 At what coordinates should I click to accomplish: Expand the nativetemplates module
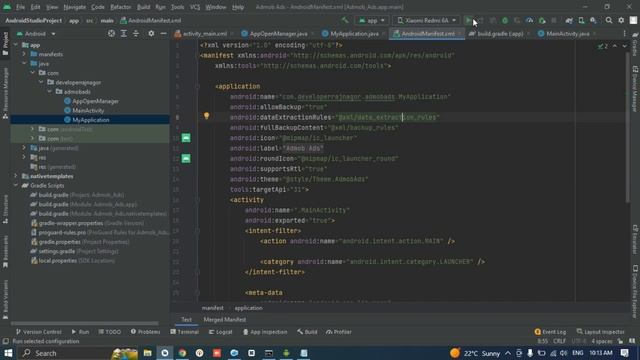(16, 176)
